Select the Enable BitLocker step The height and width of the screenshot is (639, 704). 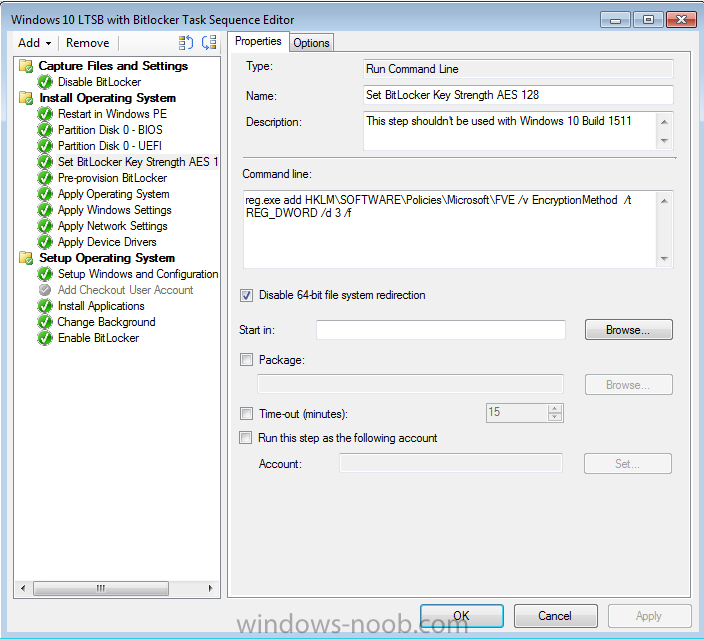point(98,338)
